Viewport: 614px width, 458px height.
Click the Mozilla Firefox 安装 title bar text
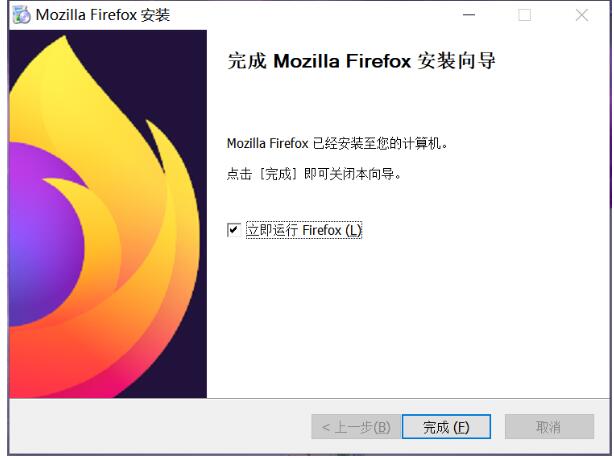(103, 15)
